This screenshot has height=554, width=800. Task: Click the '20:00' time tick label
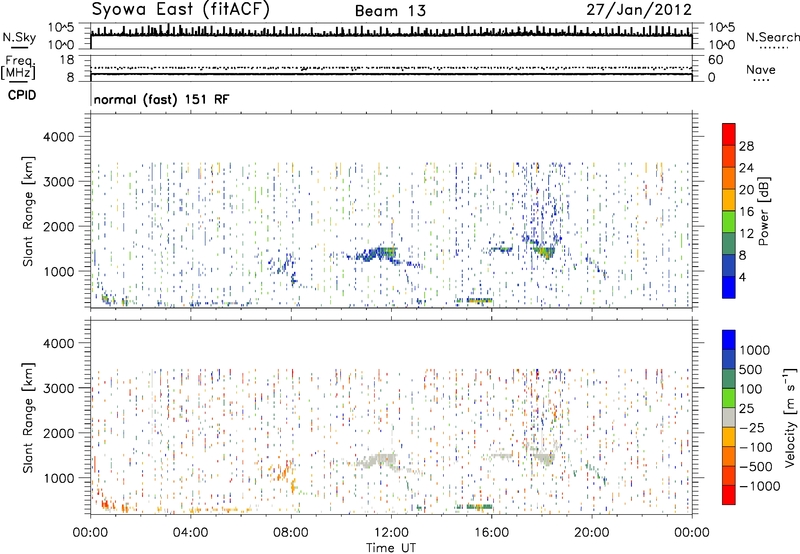592,533
